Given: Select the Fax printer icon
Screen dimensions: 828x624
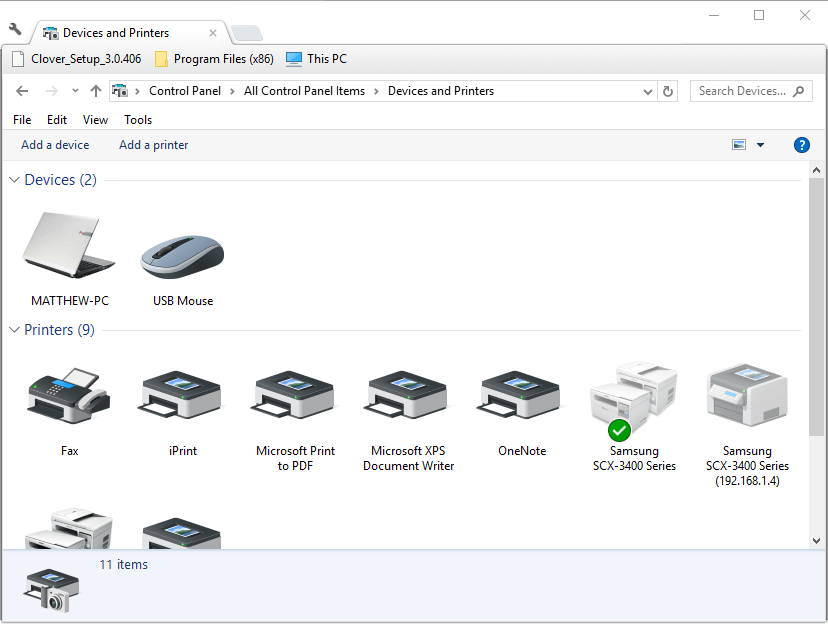Looking at the screenshot, I should point(69,396).
